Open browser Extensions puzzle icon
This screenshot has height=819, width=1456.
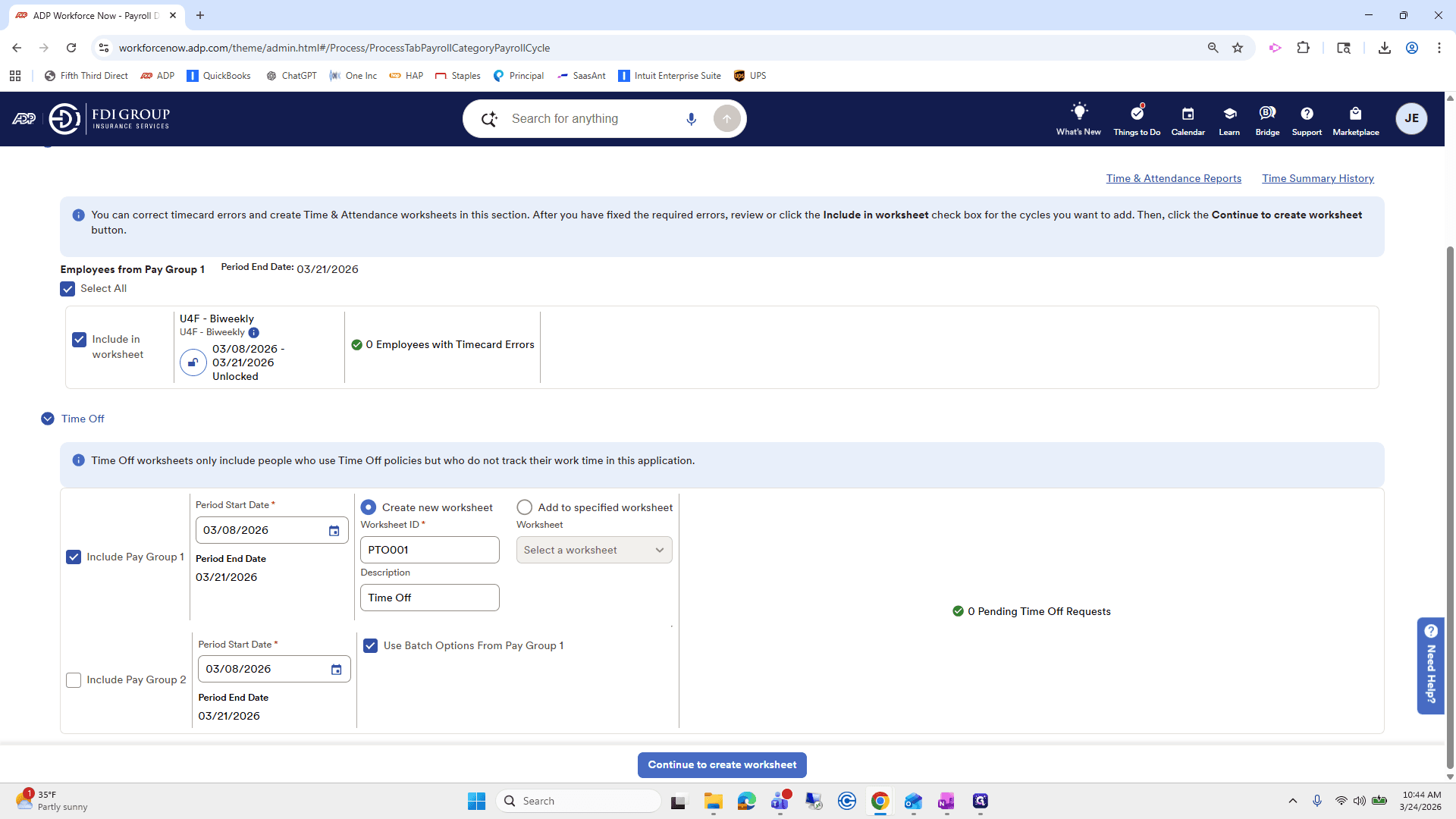pos(1303,48)
